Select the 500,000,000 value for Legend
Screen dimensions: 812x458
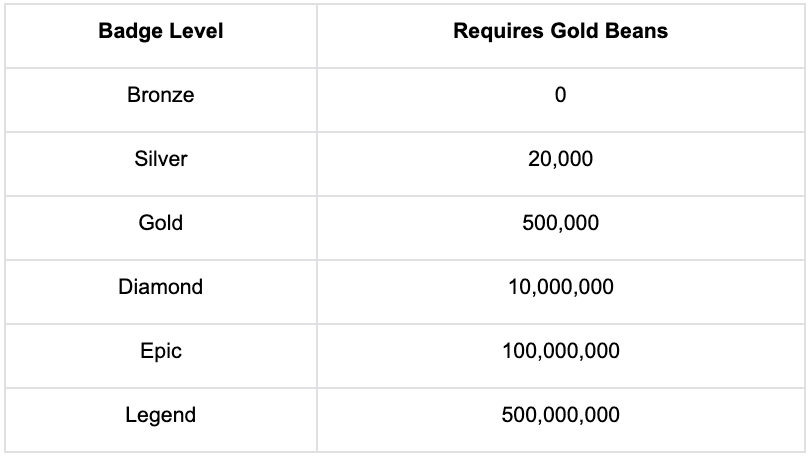(560, 415)
